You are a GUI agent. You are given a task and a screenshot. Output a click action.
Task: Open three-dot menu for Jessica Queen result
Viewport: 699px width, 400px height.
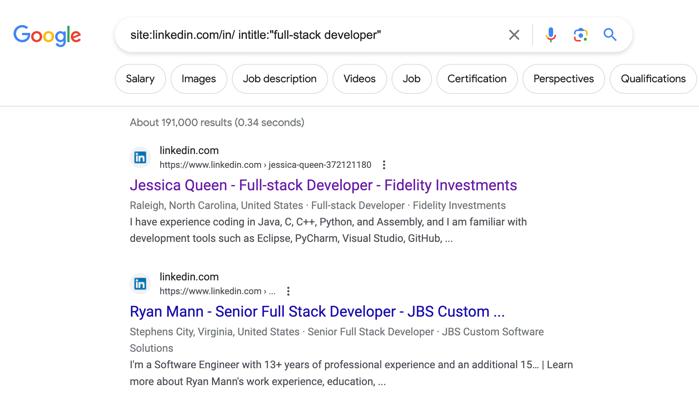(384, 165)
